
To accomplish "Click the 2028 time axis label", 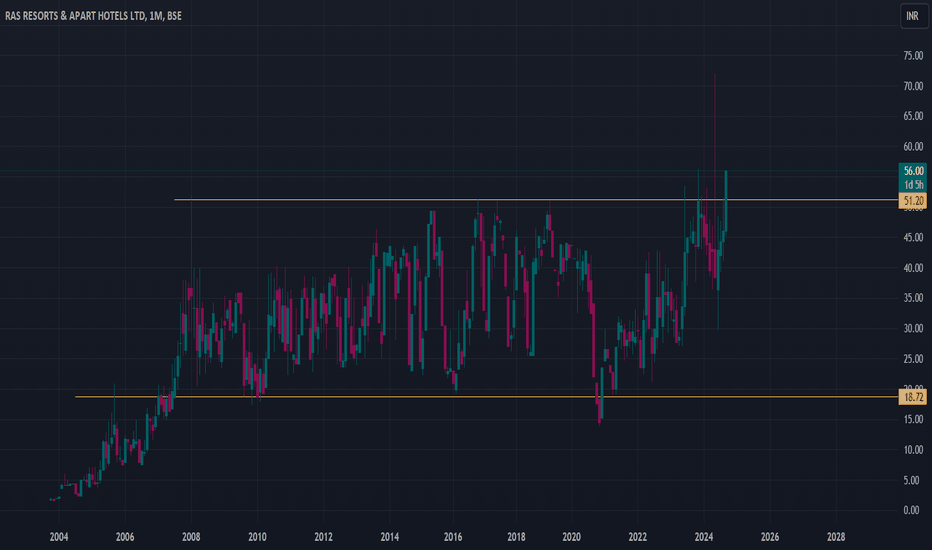I will click(836, 537).
